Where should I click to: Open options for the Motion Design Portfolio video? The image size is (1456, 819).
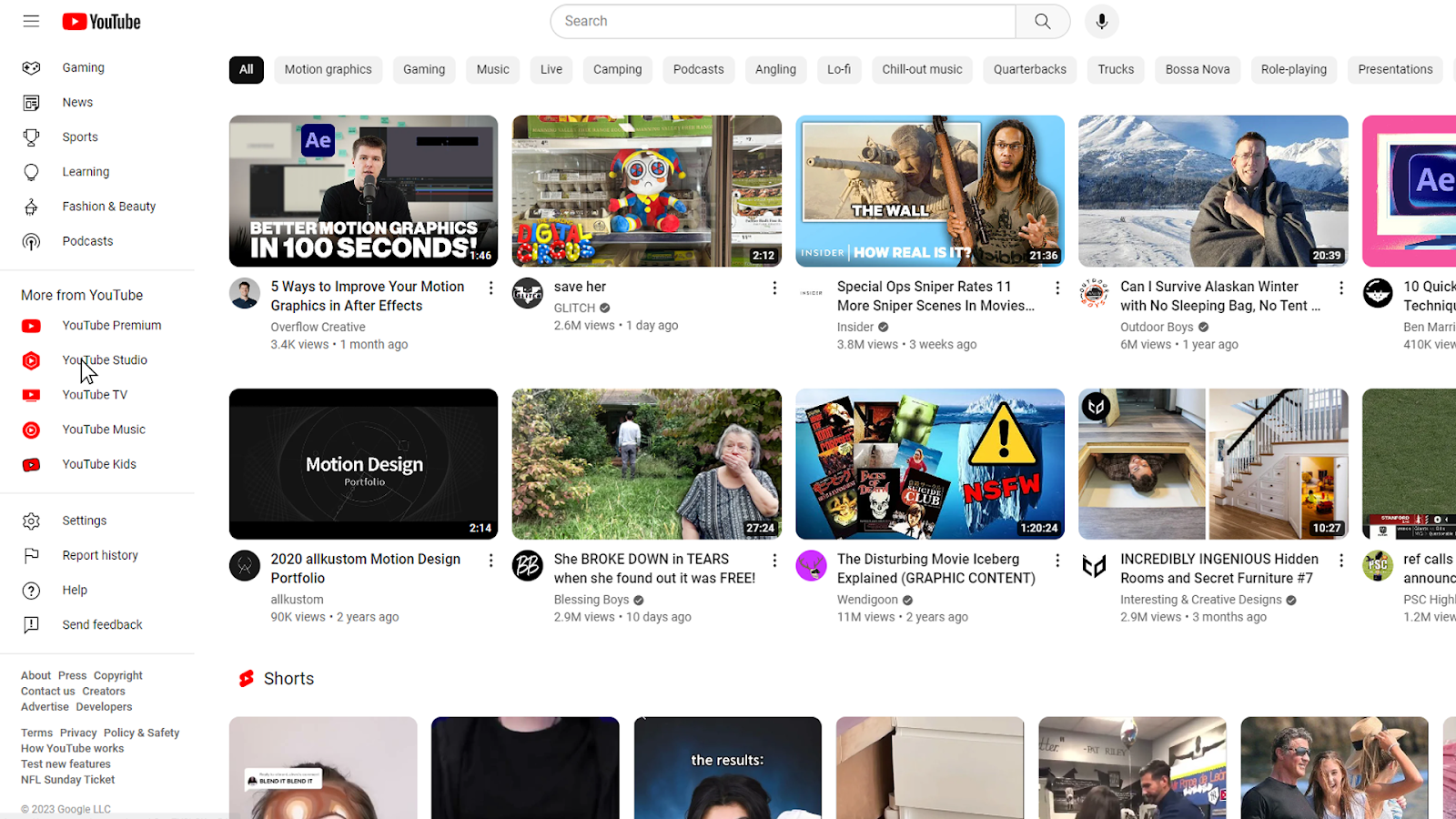[x=490, y=561]
